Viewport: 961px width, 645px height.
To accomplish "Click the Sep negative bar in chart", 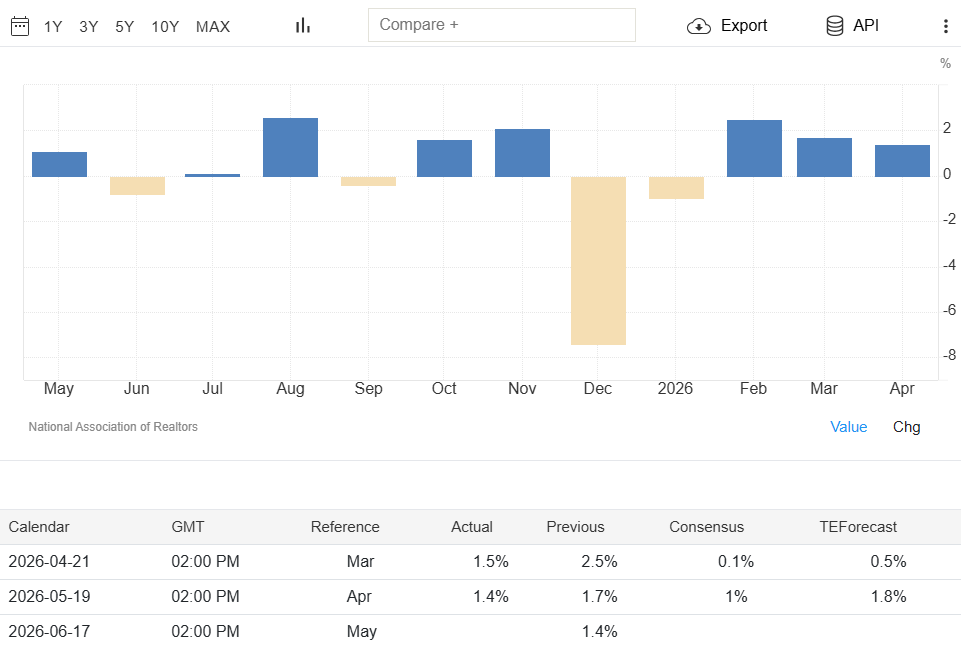I will [x=368, y=181].
